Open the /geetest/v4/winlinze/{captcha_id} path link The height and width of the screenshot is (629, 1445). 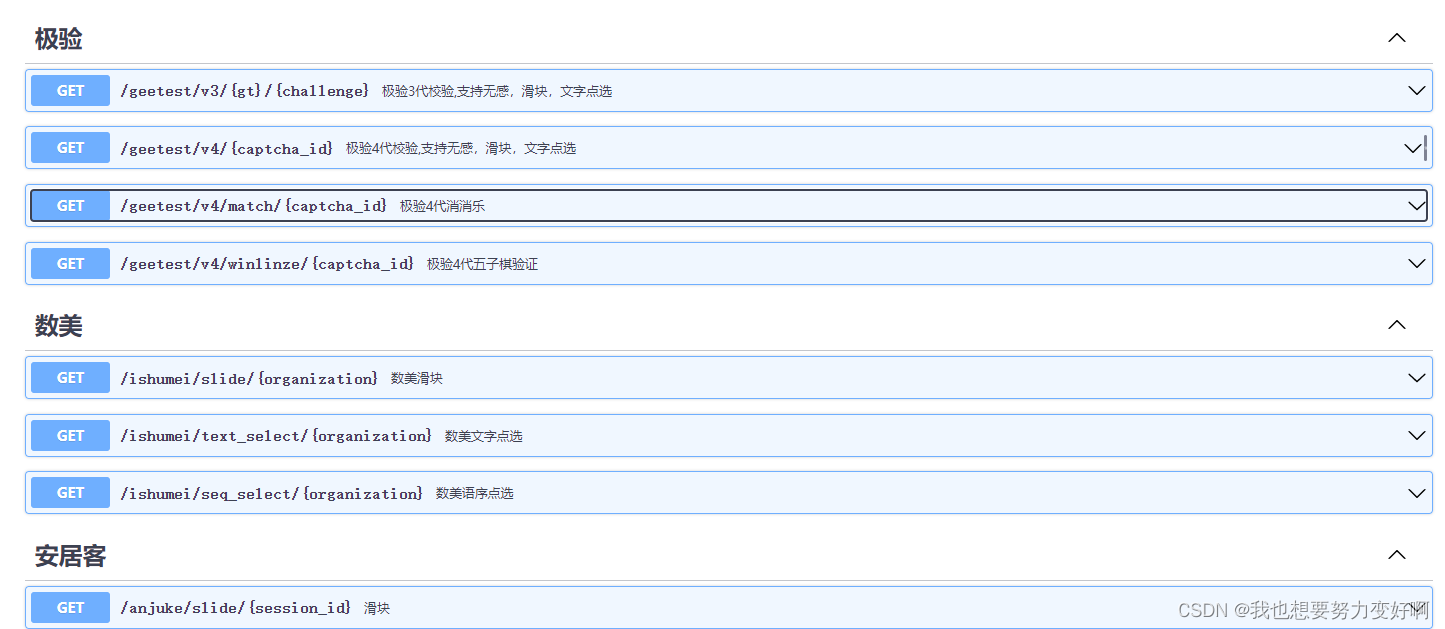[267, 264]
